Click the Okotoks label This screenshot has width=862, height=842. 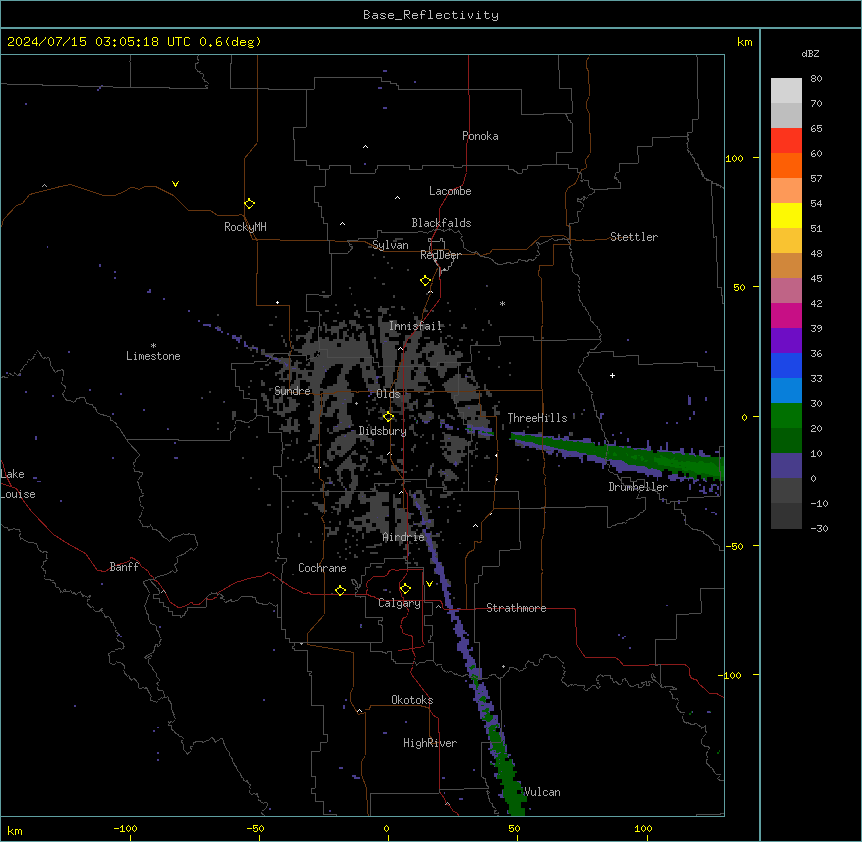click(412, 700)
